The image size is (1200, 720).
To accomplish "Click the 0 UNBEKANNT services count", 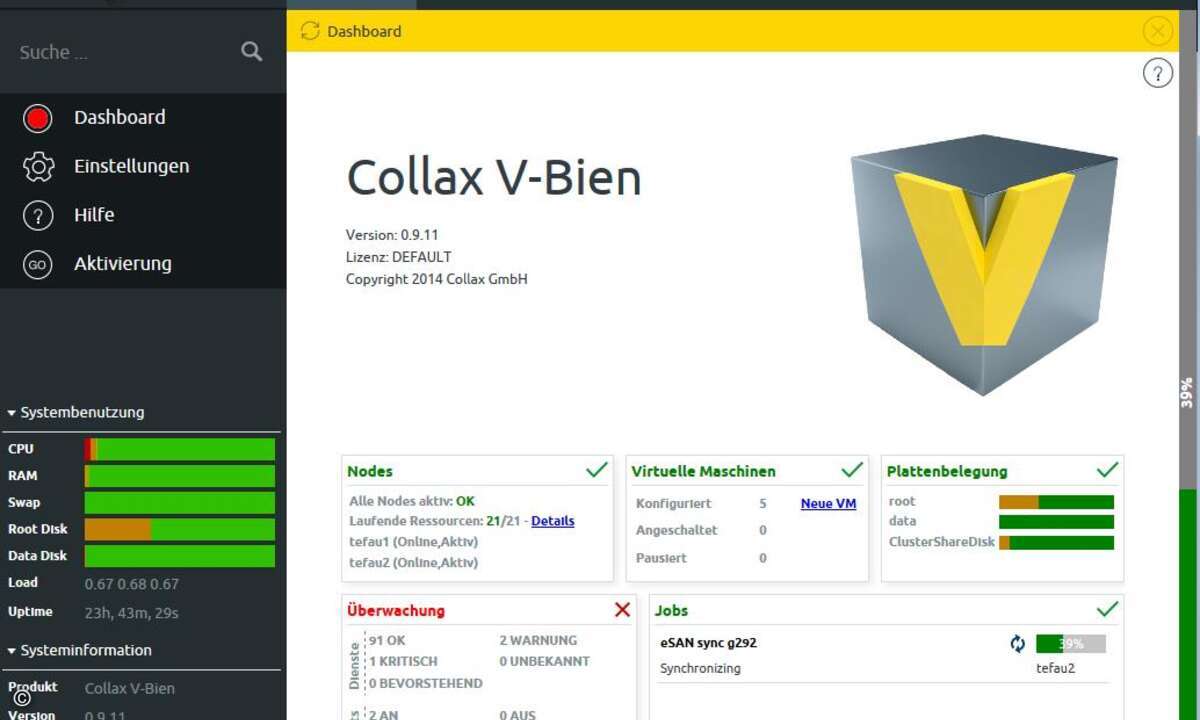I will coord(544,661).
